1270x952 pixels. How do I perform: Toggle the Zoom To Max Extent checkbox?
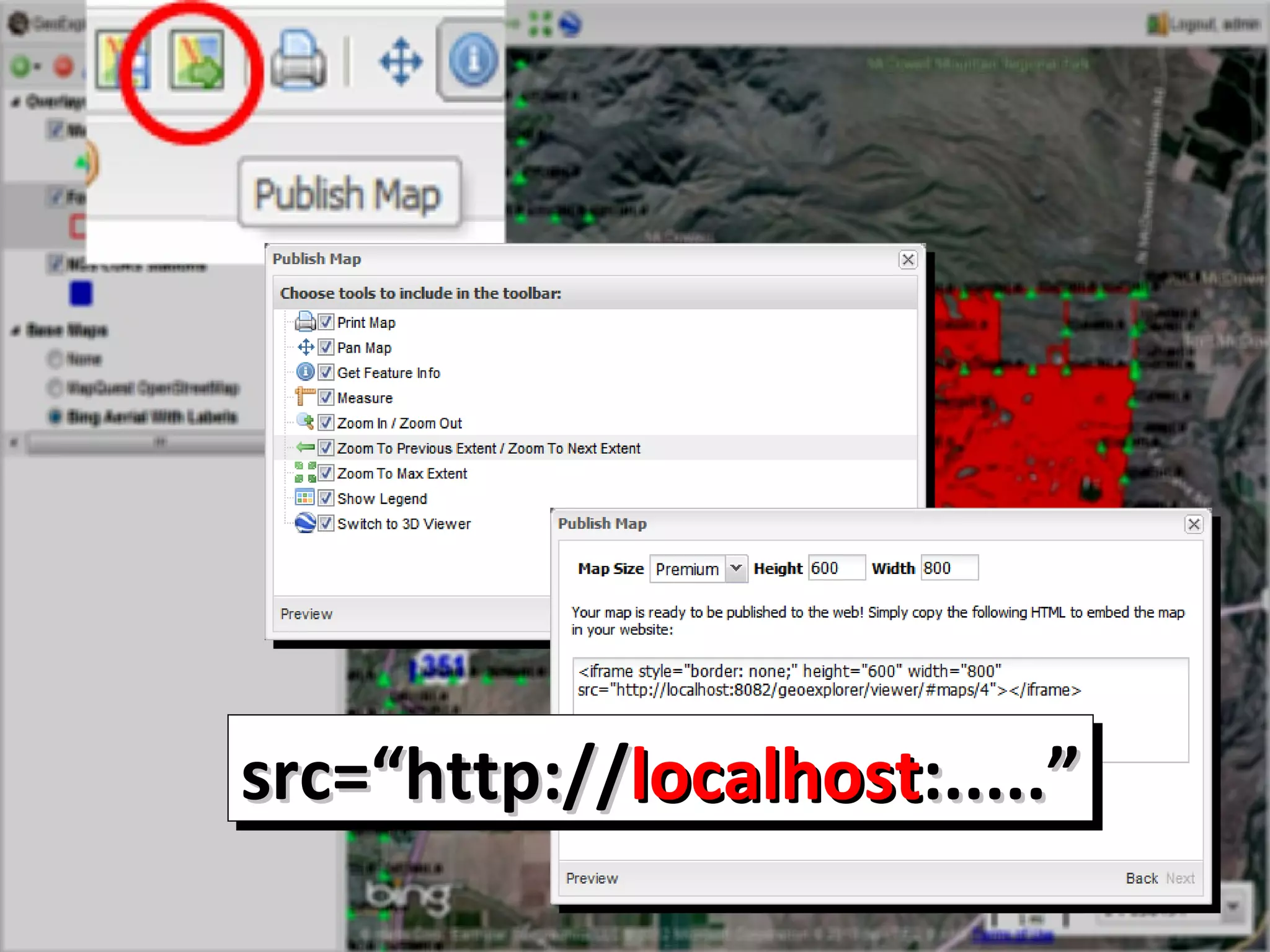pyautogui.click(x=326, y=473)
